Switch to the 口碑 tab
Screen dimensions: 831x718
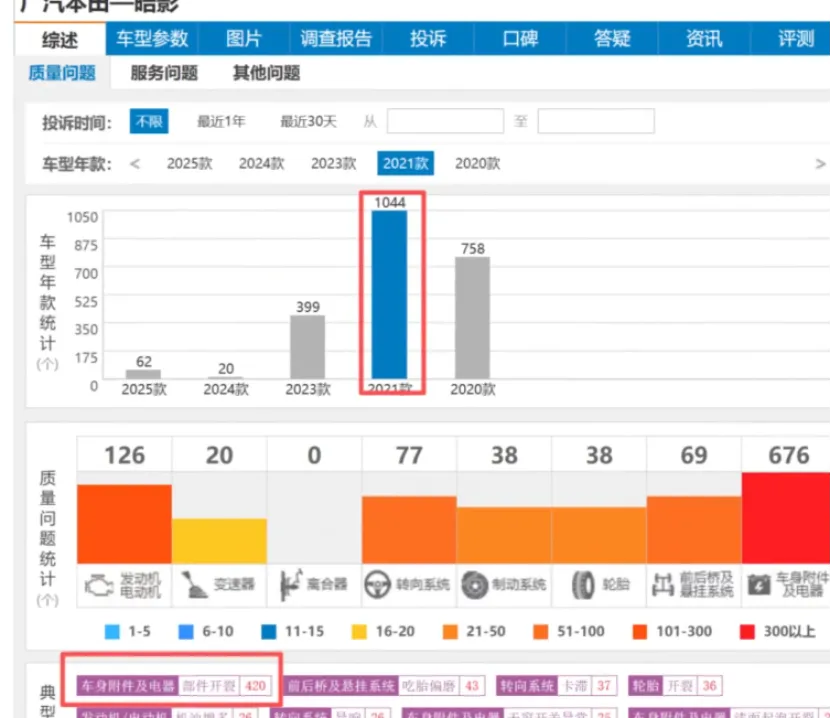520,39
